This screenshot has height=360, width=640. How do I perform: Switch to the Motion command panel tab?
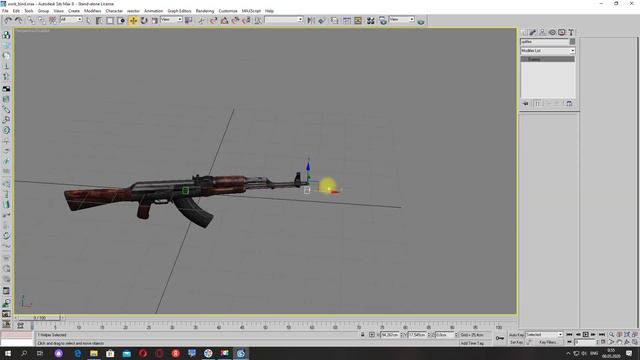coord(552,32)
